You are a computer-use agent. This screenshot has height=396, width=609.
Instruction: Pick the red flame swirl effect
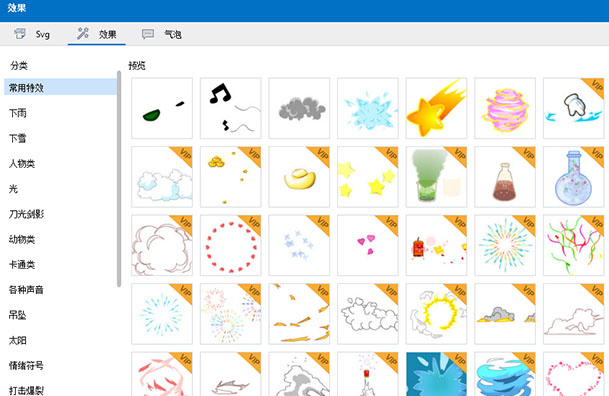162,374
